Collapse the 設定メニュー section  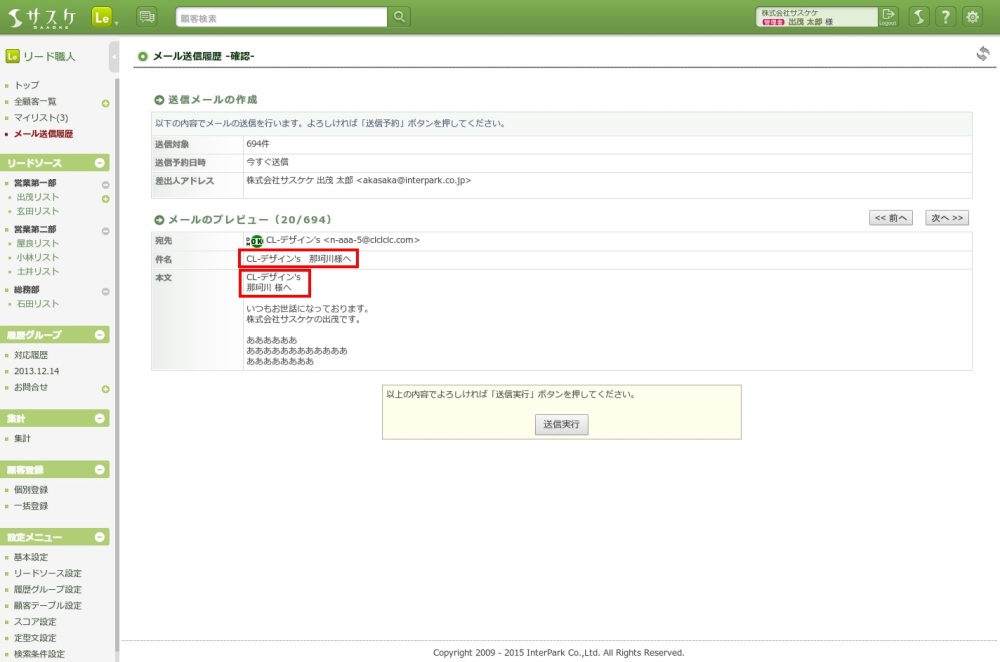pyautogui.click(x=100, y=538)
